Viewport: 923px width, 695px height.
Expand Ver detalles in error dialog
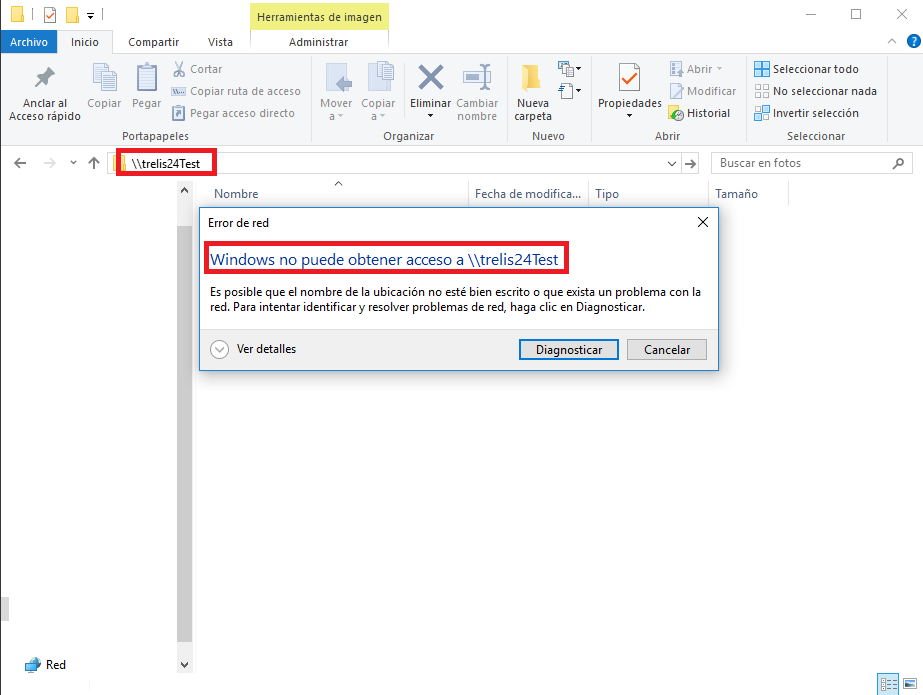tap(253, 349)
